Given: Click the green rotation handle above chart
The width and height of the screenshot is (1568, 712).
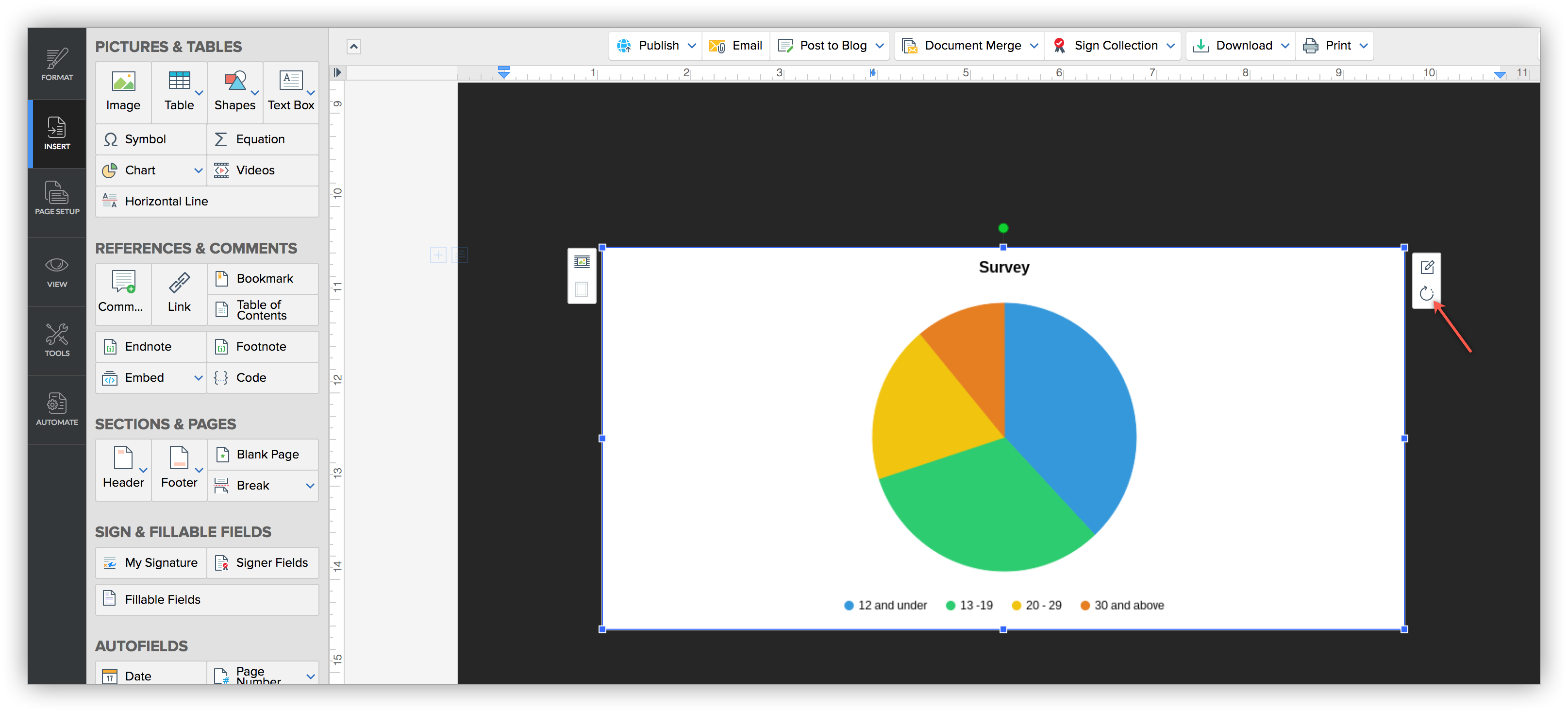Looking at the screenshot, I should [1003, 228].
